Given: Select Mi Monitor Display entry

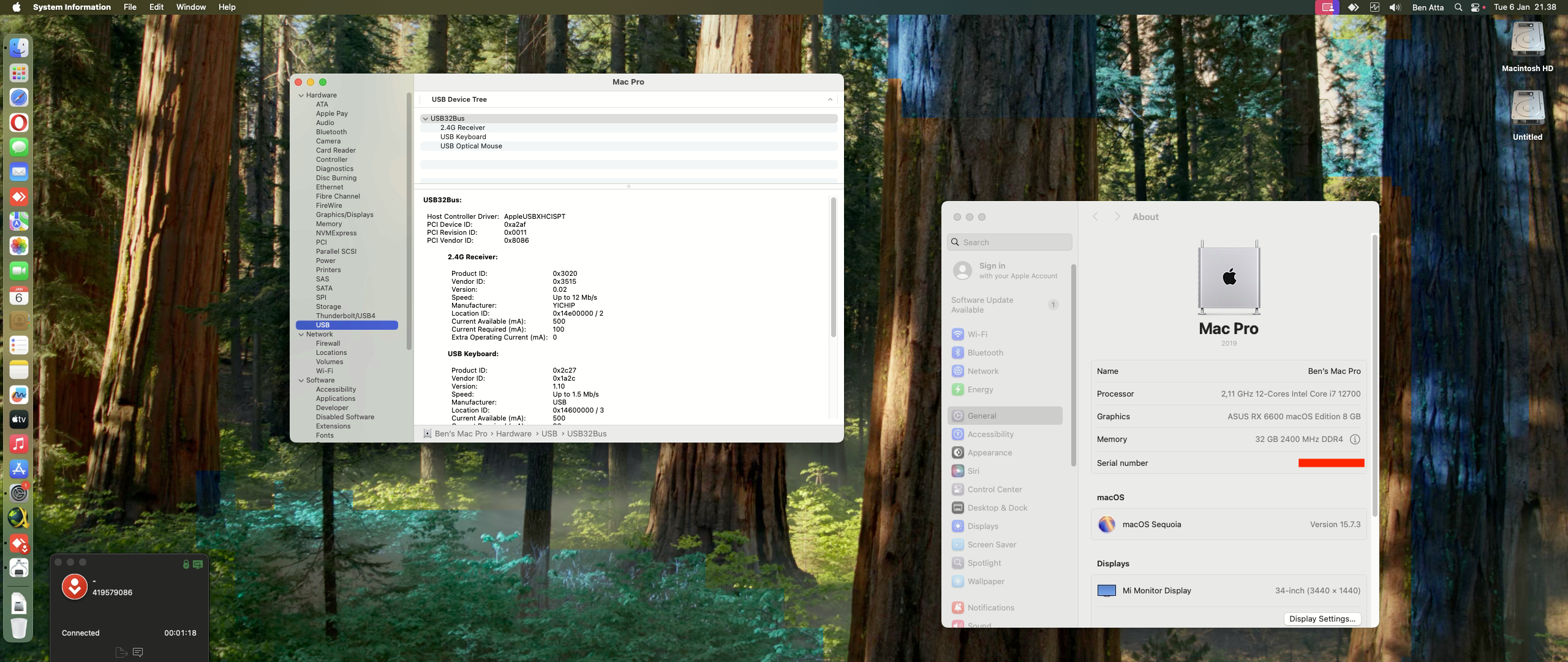Looking at the screenshot, I should click(1229, 591).
